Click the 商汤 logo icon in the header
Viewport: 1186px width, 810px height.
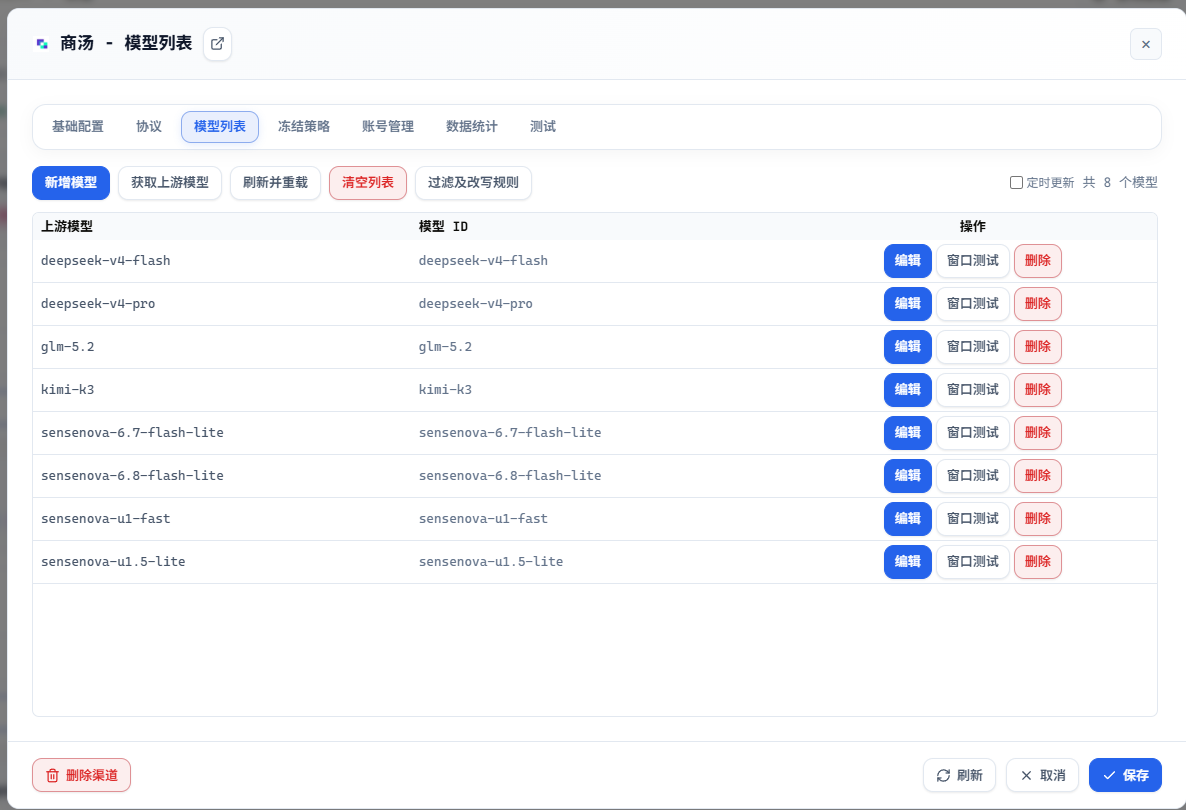tap(42, 44)
